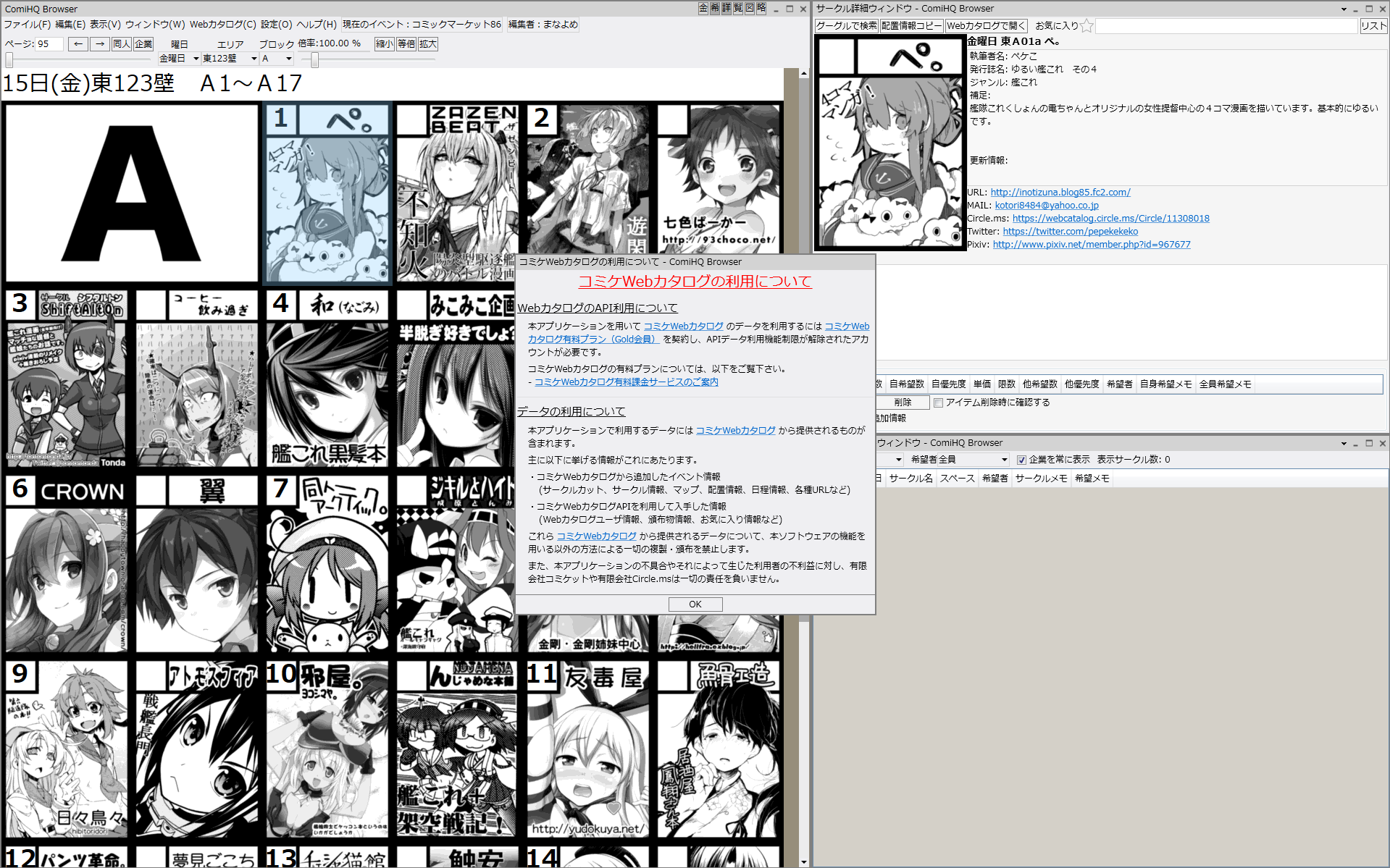Click the page slider handle under ページ

[x=9, y=59]
